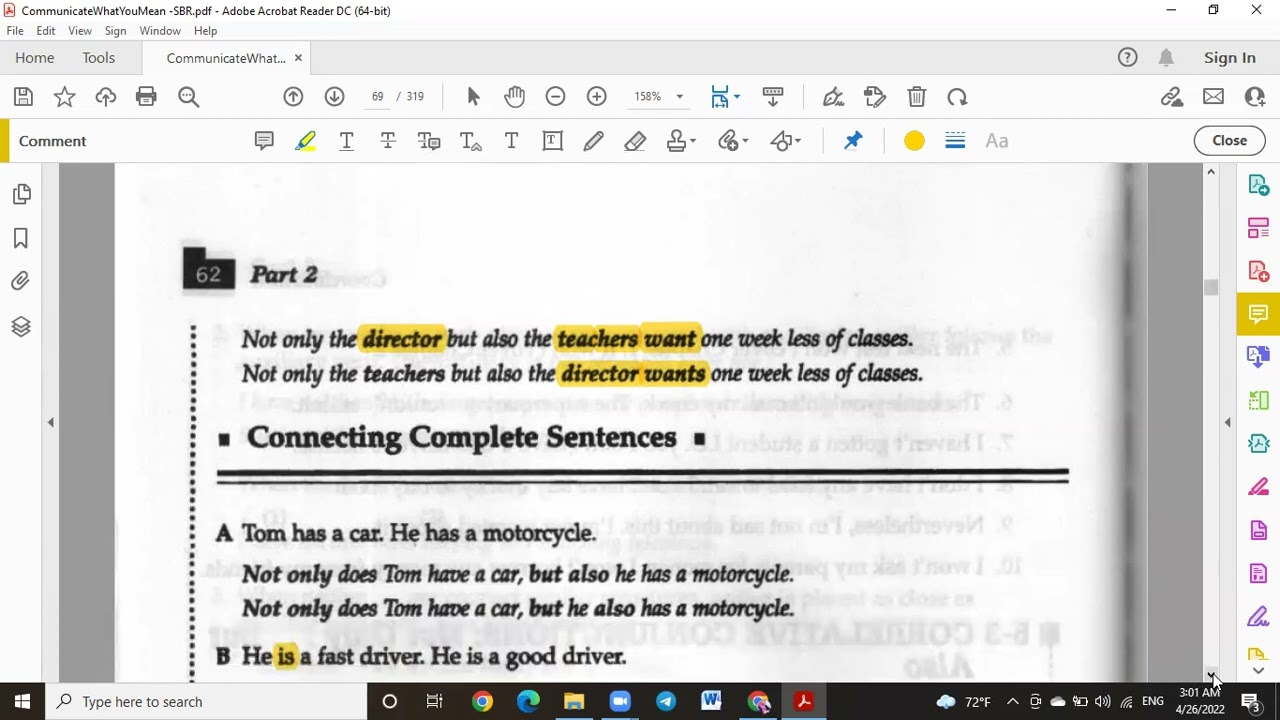Open the bookmarks panel
Viewport: 1280px width, 720px height.
[21, 238]
